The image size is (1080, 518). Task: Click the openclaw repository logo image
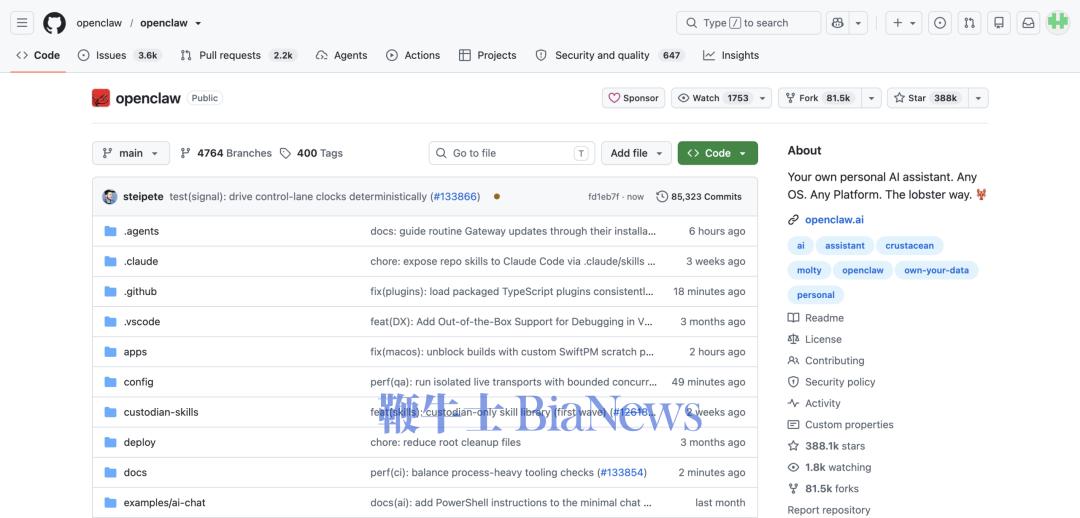click(x=101, y=98)
